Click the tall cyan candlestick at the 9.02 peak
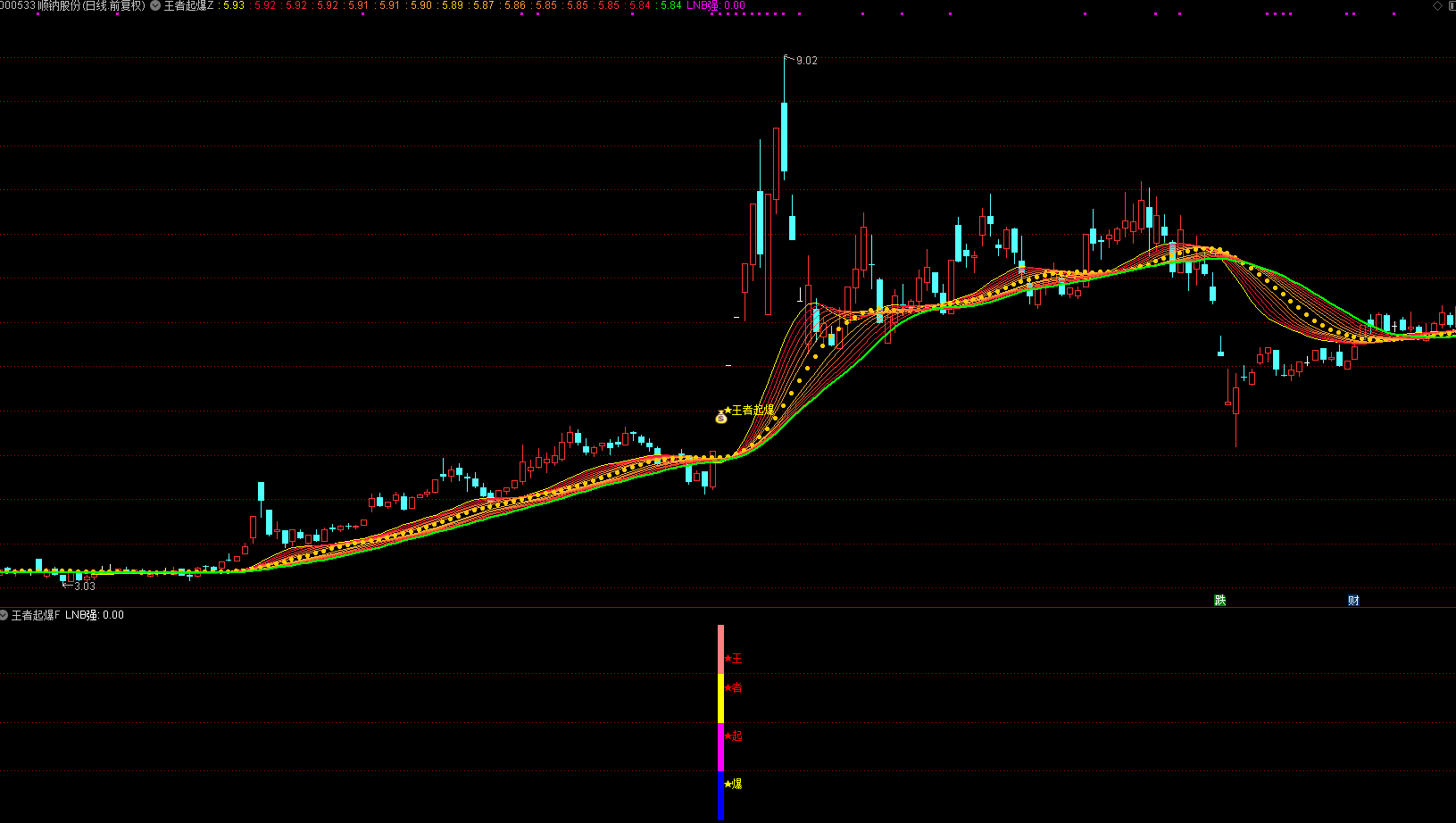The width and height of the screenshot is (1456, 823). [785, 136]
